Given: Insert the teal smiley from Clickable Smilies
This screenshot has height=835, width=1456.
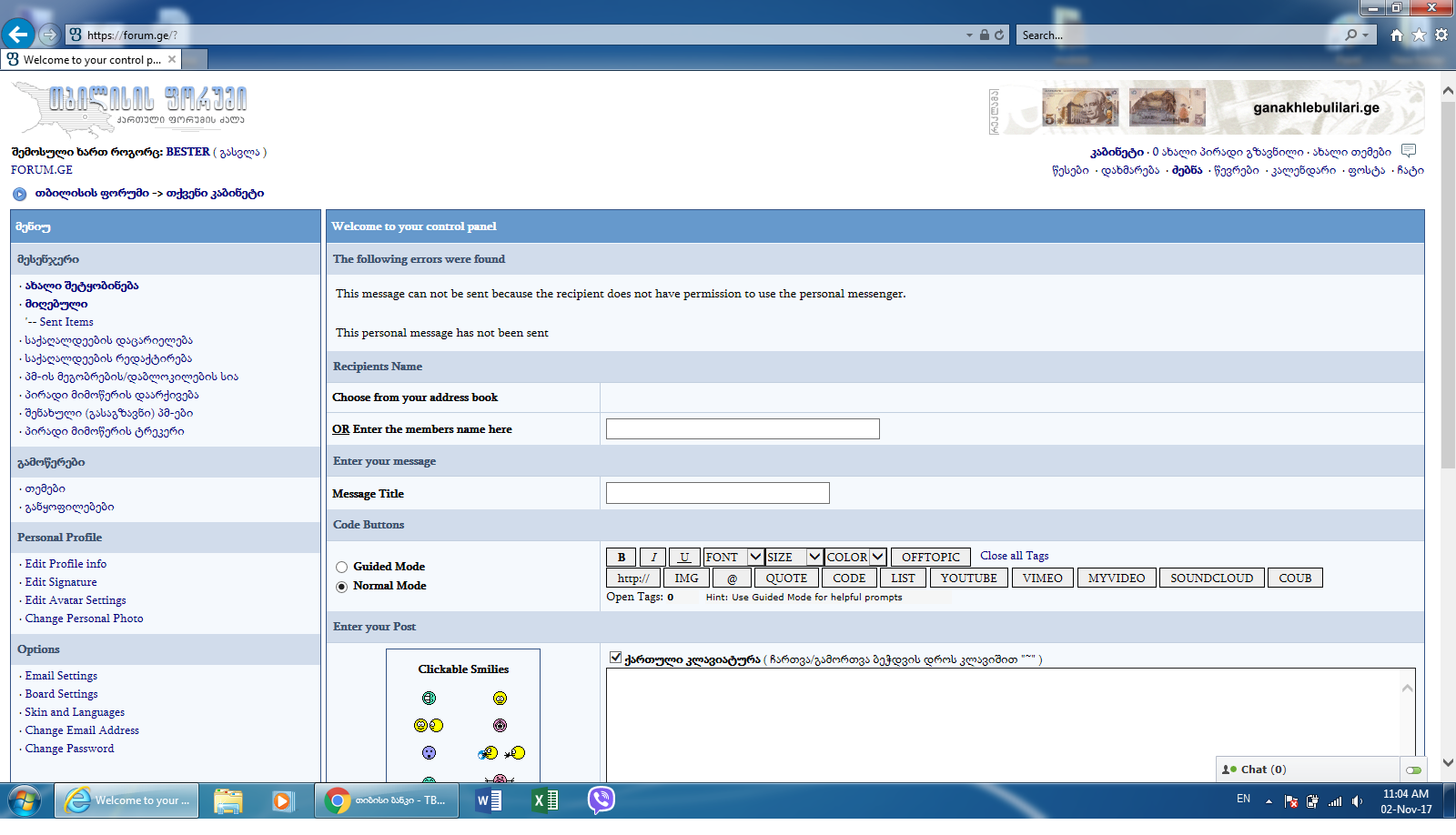Looking at the screenshot, I should coord(429,699).
